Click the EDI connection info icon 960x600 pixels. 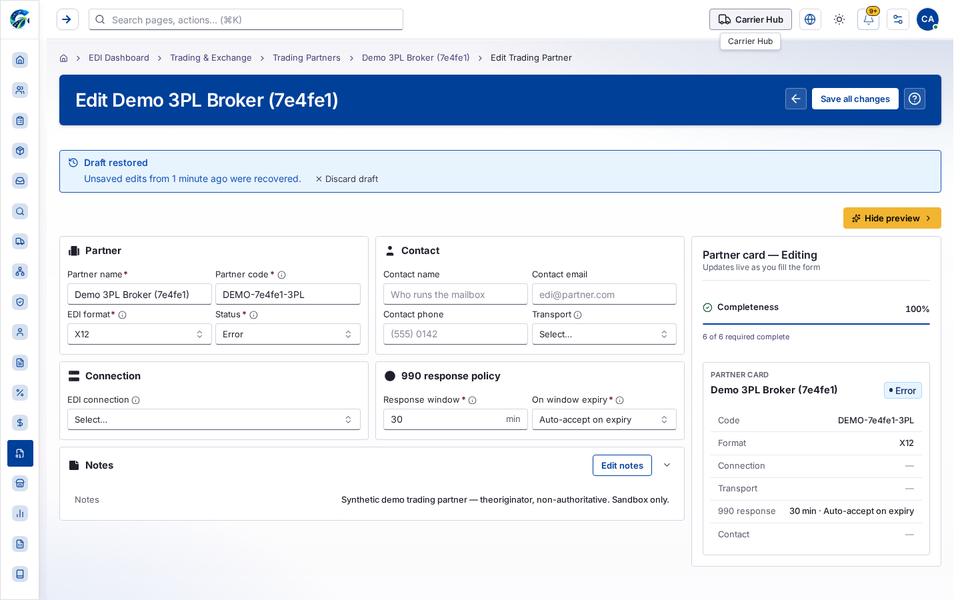click(x=136, y=400)
